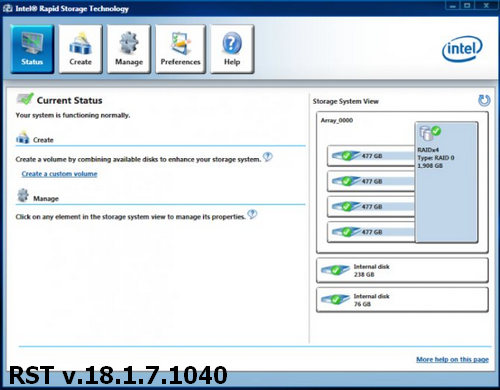
Task: Select the 238 GB internal disk
Action: click(x=402, y=270)
